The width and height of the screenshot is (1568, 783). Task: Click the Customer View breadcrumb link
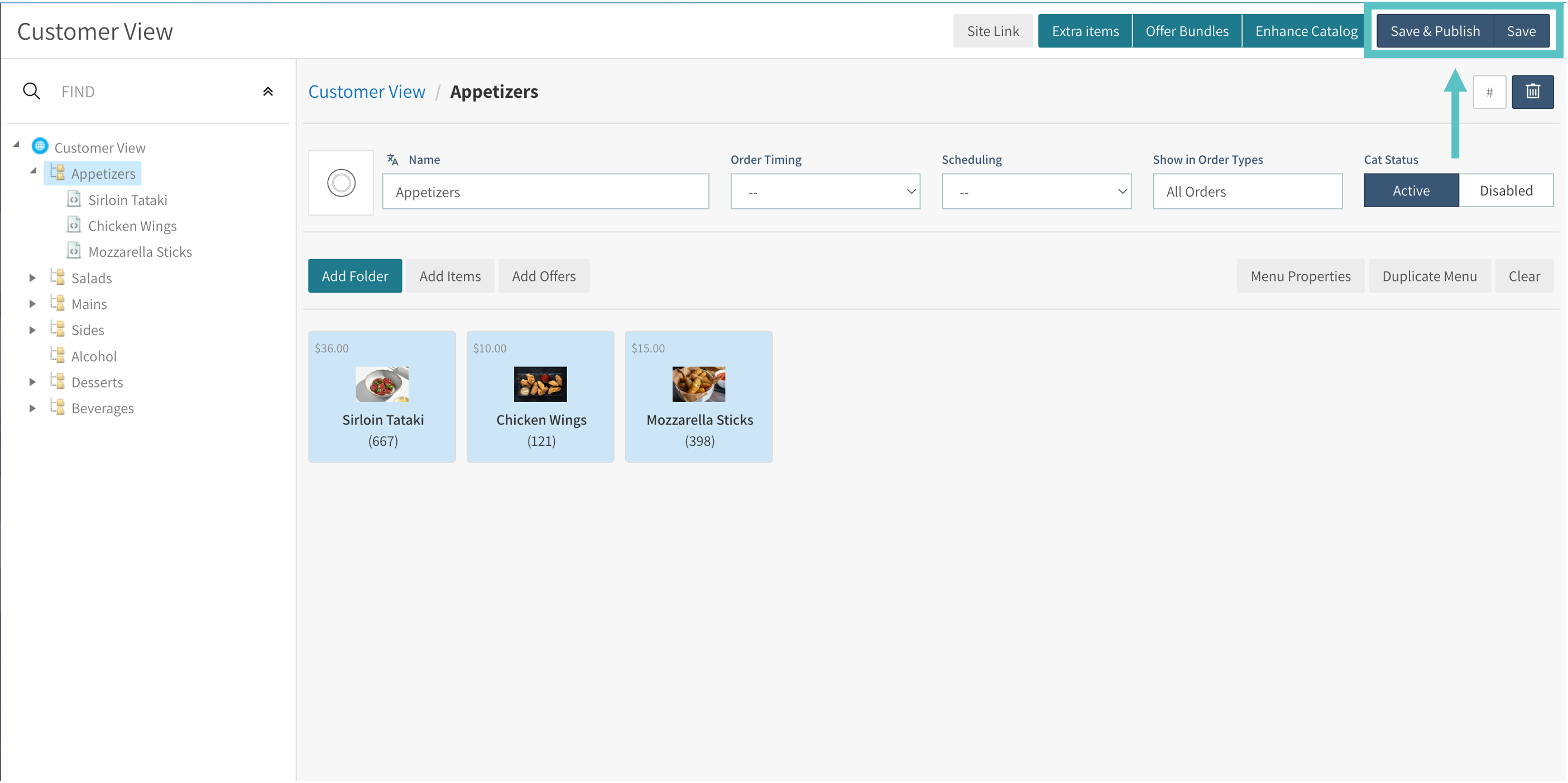click(366, 92)
